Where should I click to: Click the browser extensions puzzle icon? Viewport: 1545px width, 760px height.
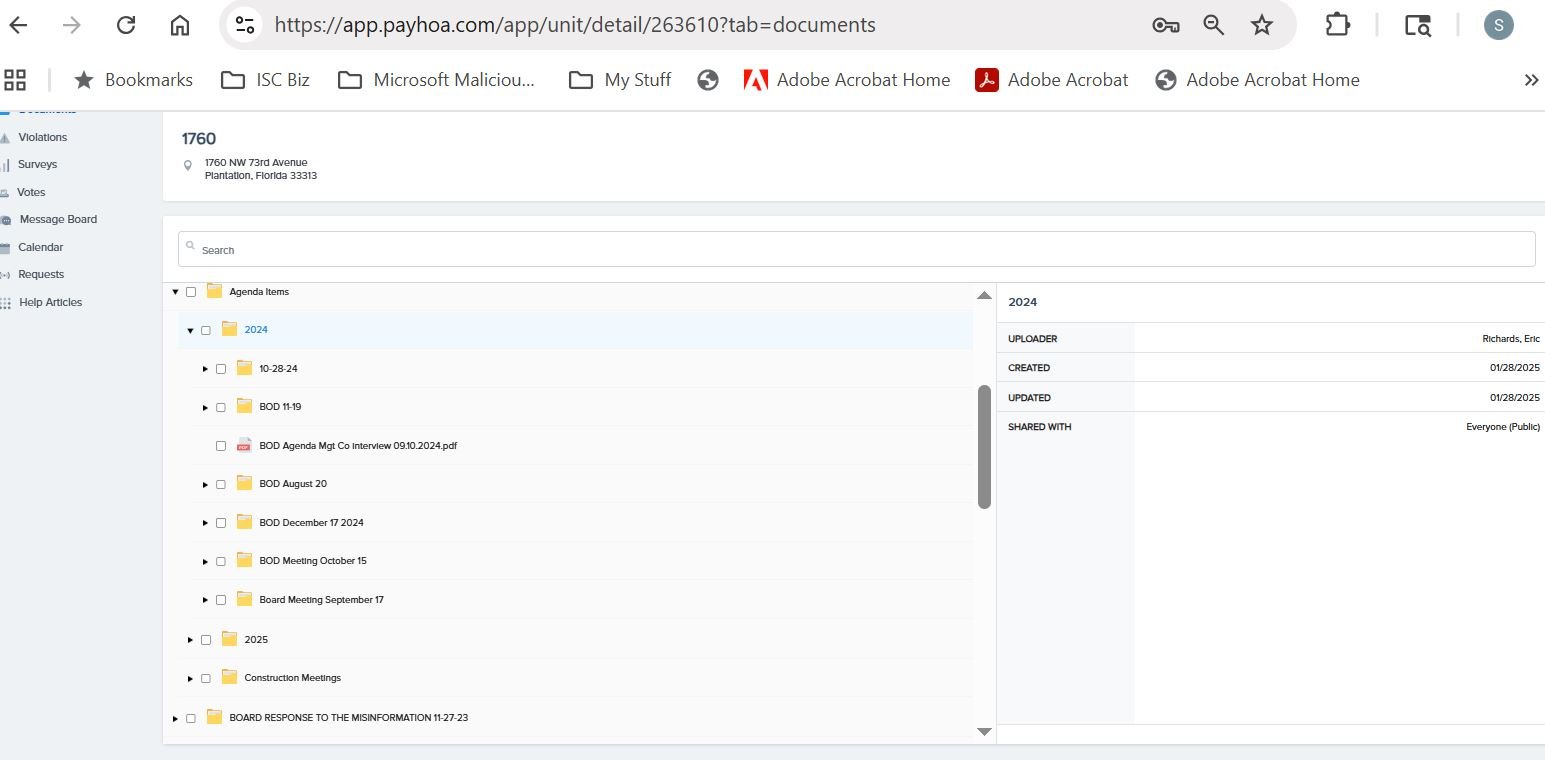(1337, 25)
